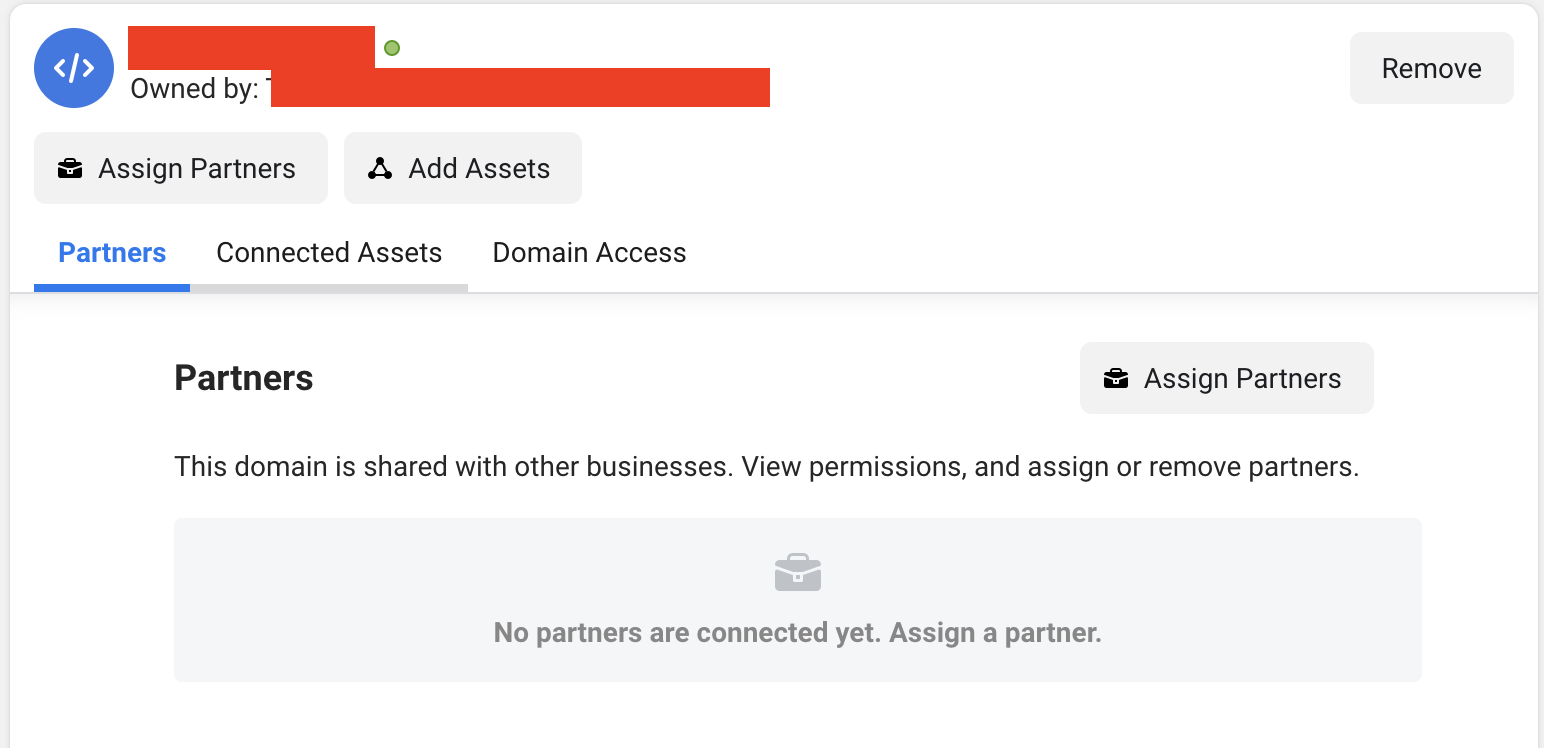Click the redacted domain name at top
Viewport: 1544px width, 748px height.
click(252, 47)
